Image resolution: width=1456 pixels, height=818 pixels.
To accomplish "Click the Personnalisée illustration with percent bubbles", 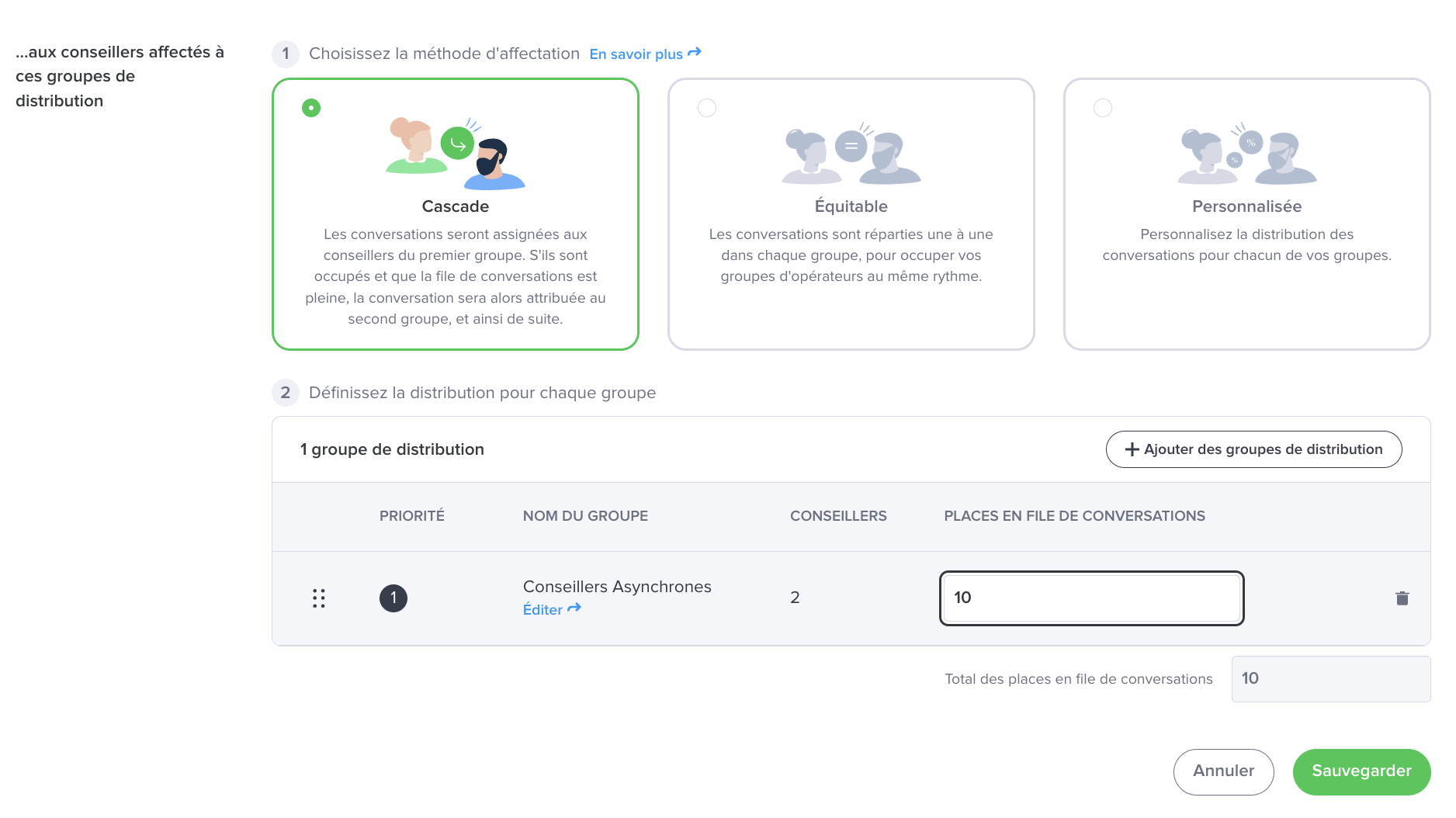I will [x=1247, y=154].
